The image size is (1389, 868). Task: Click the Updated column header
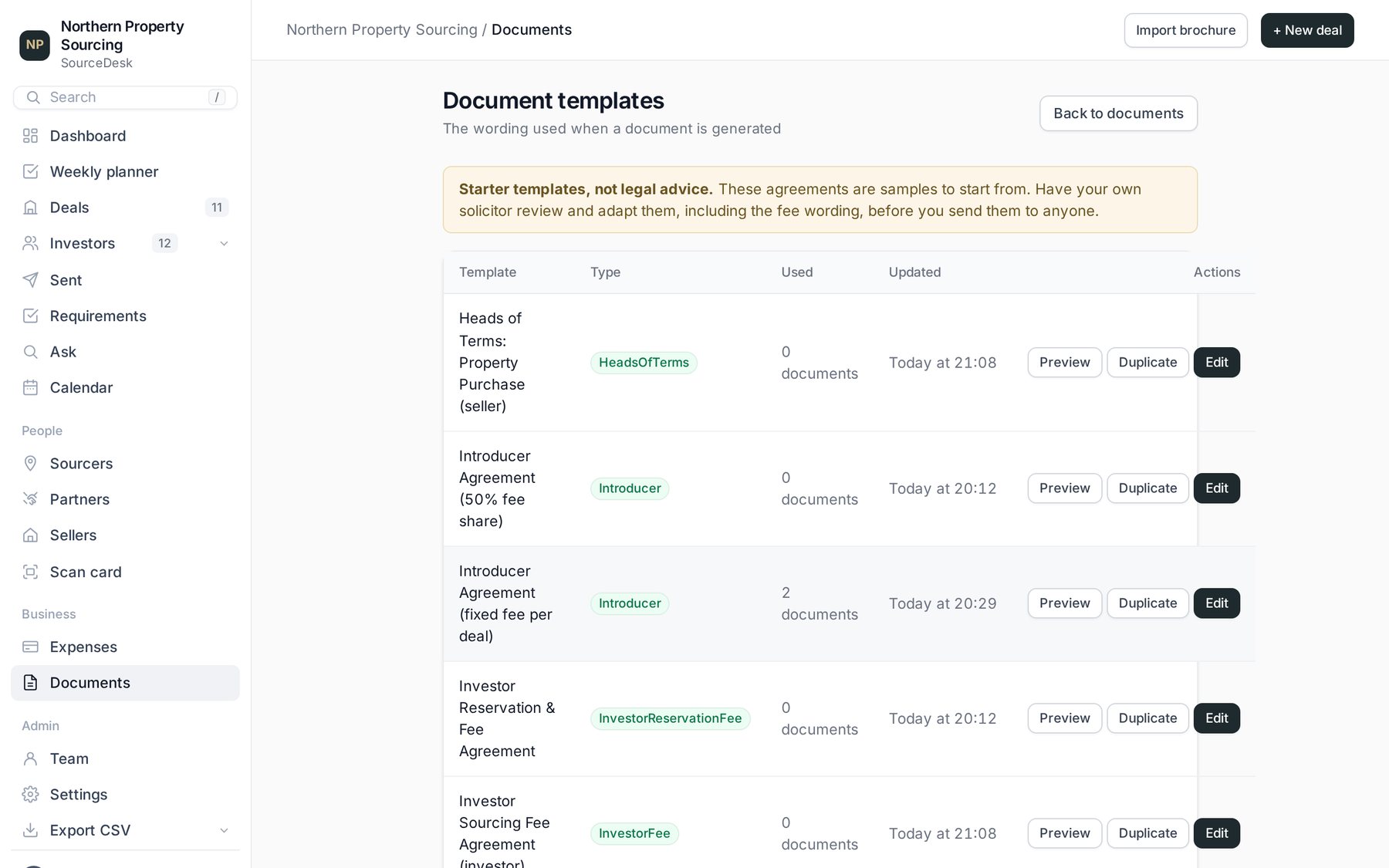coord(914,272)
